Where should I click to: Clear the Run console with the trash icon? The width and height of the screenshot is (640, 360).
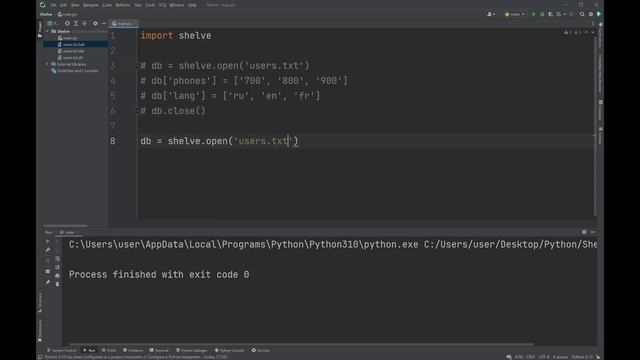[58, 284]
